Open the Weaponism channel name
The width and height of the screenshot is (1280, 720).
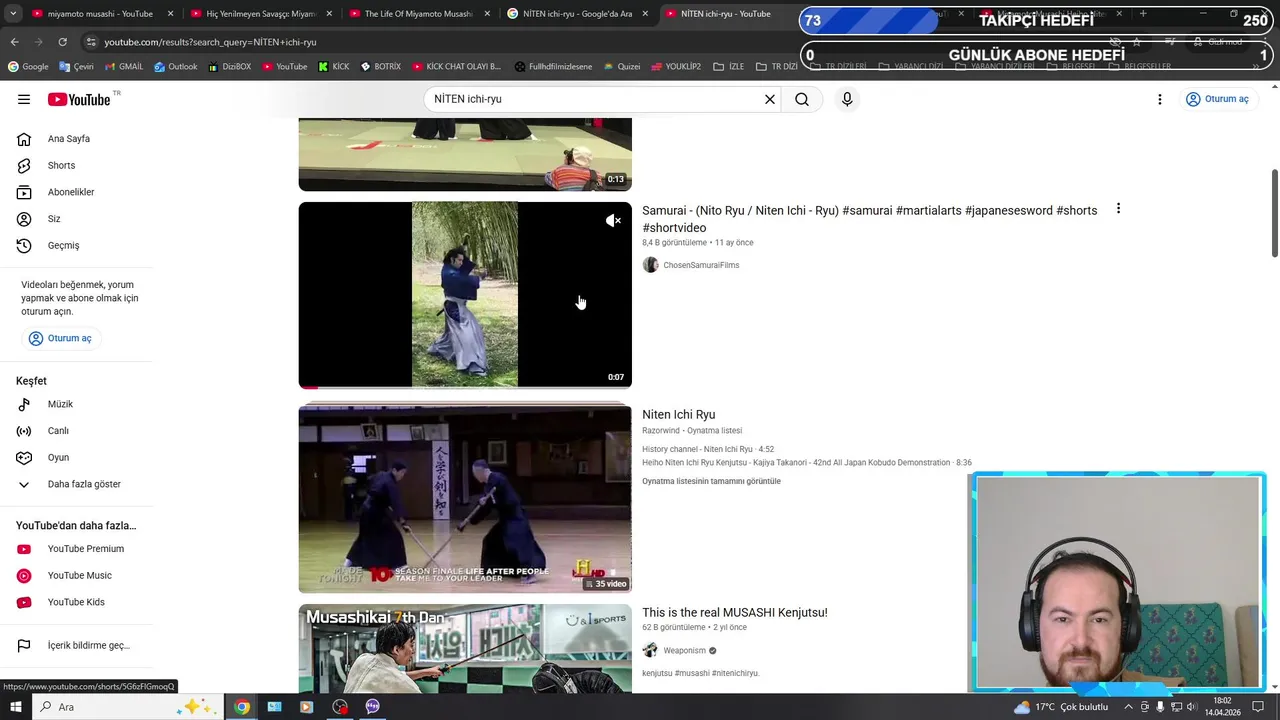(684, 651)
